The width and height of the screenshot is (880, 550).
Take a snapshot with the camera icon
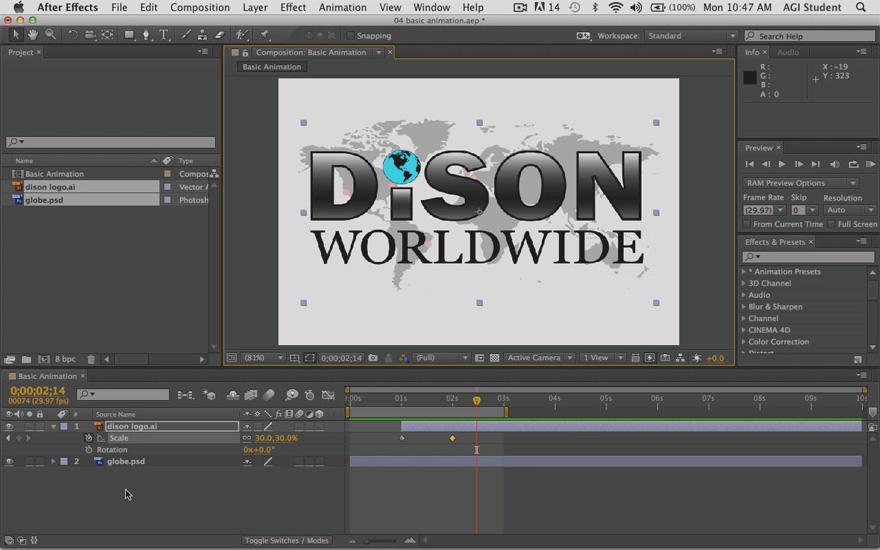click(x=373, y=358)
